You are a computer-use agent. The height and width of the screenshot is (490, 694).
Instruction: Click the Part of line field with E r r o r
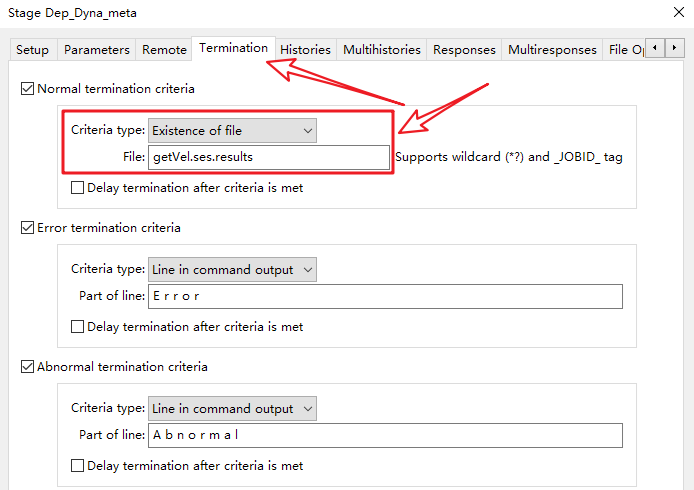pyautogui.click(x=385, y=296)
